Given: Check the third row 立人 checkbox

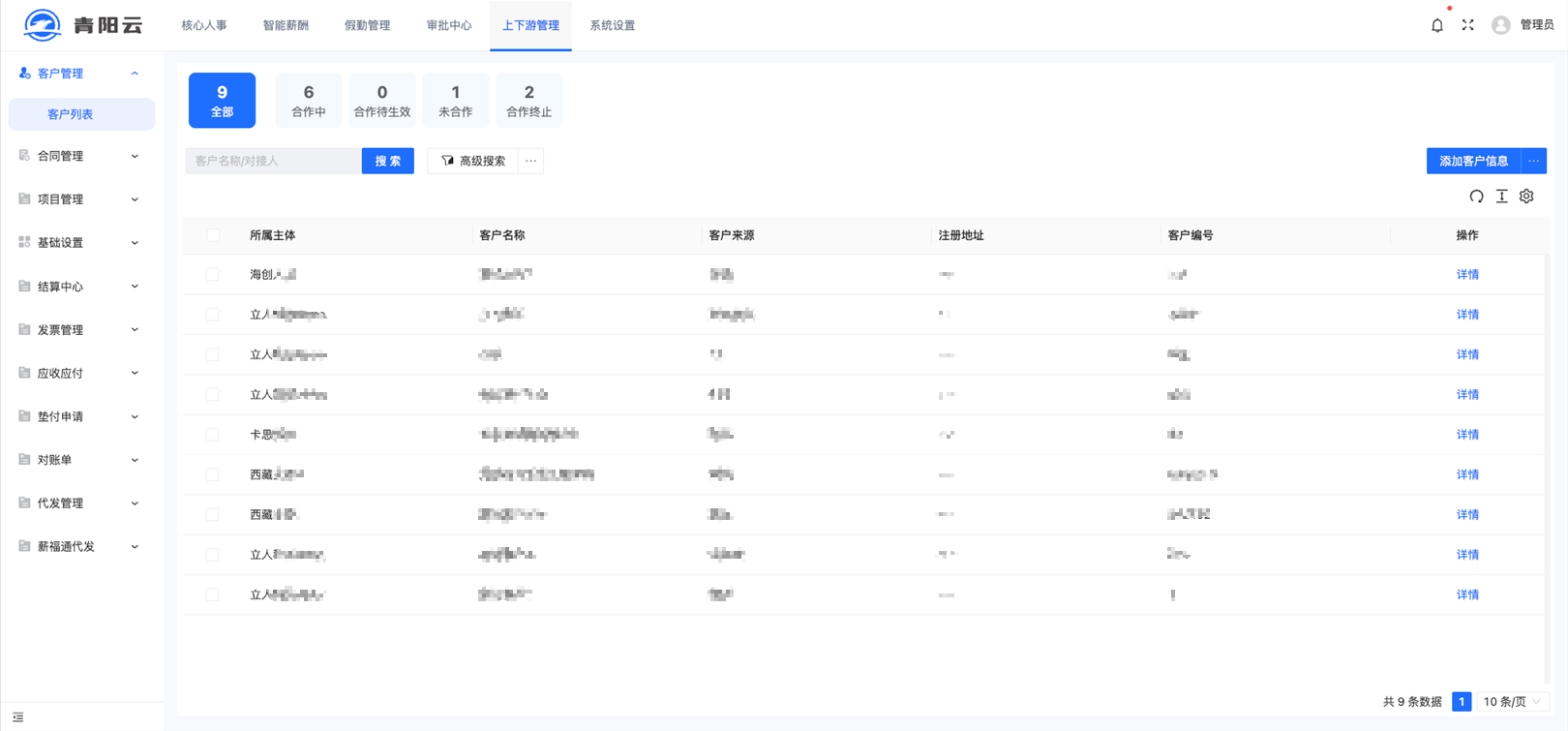Looking at the screenshot, I should click(213, 354).
